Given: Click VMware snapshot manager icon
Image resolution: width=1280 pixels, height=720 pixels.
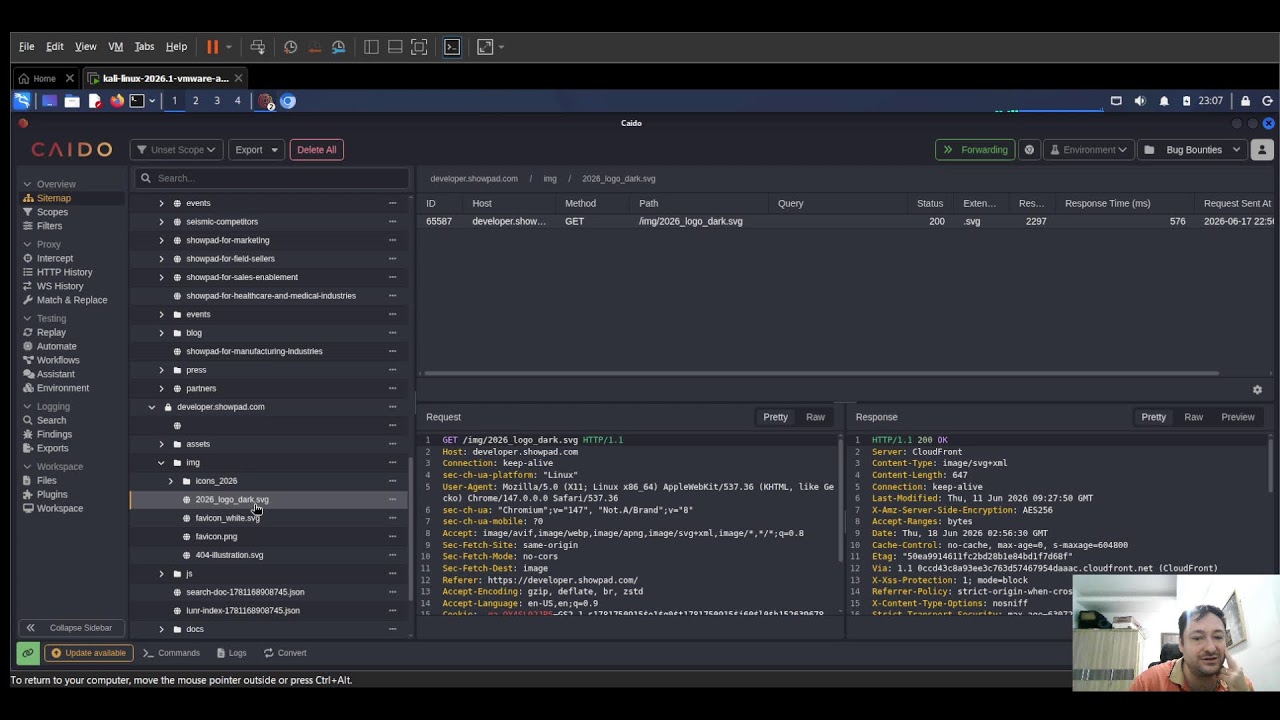Looking at the screenshot, I should pos(339,47).
